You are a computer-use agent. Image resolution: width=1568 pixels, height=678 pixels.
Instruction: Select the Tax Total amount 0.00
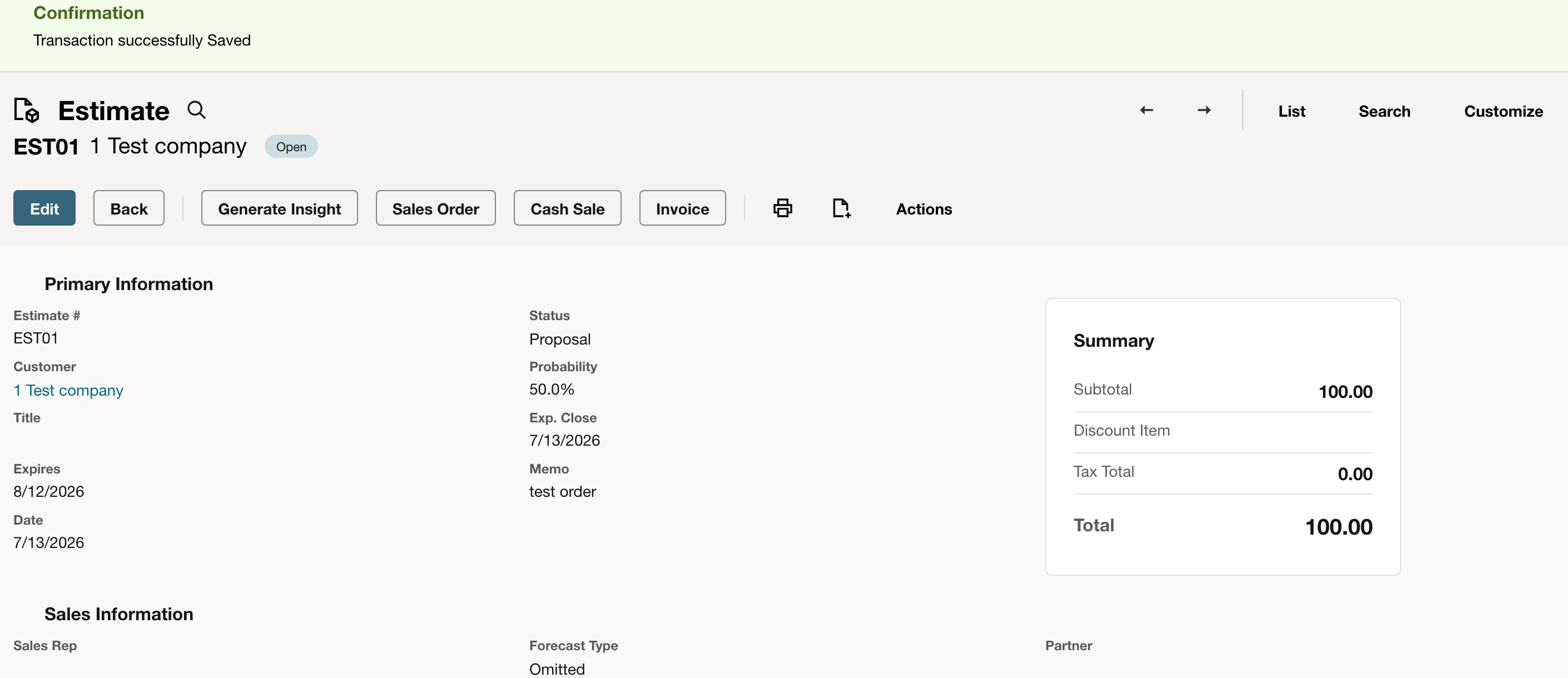(x=1354, y=473)
